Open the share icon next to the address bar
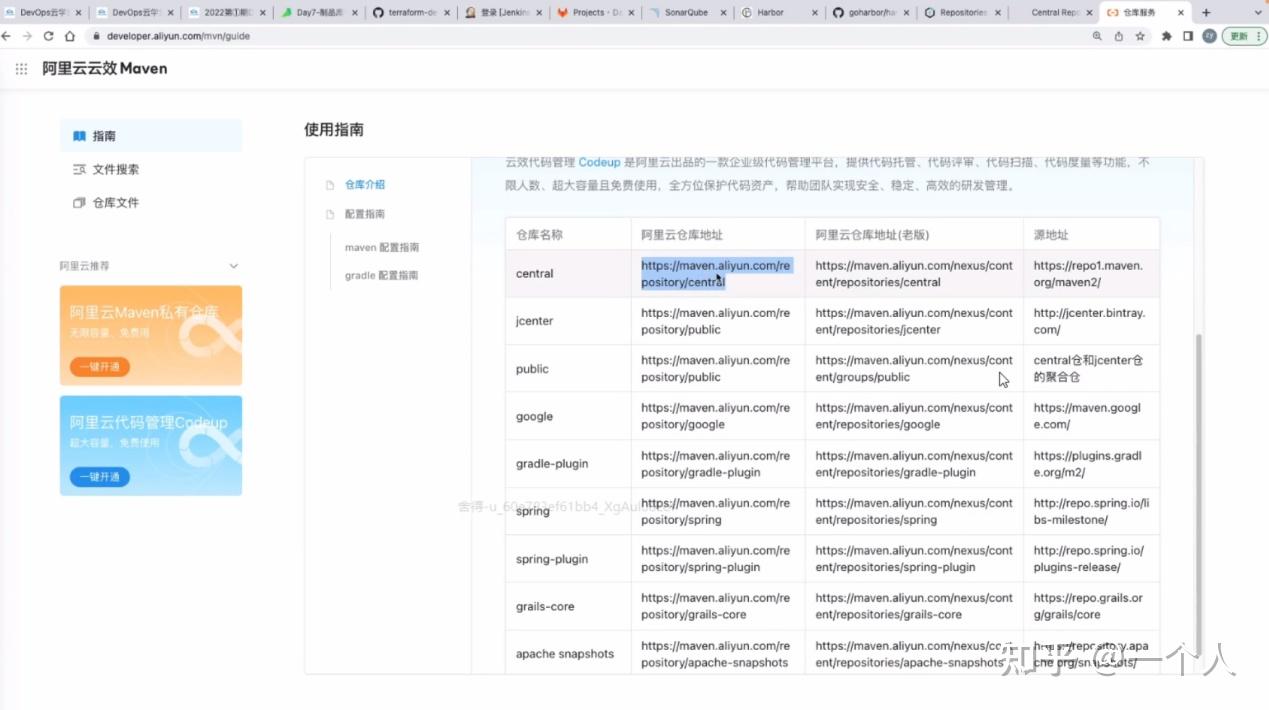The width and height of the screenshot is (1269, 710). (x=1119, y=36)
